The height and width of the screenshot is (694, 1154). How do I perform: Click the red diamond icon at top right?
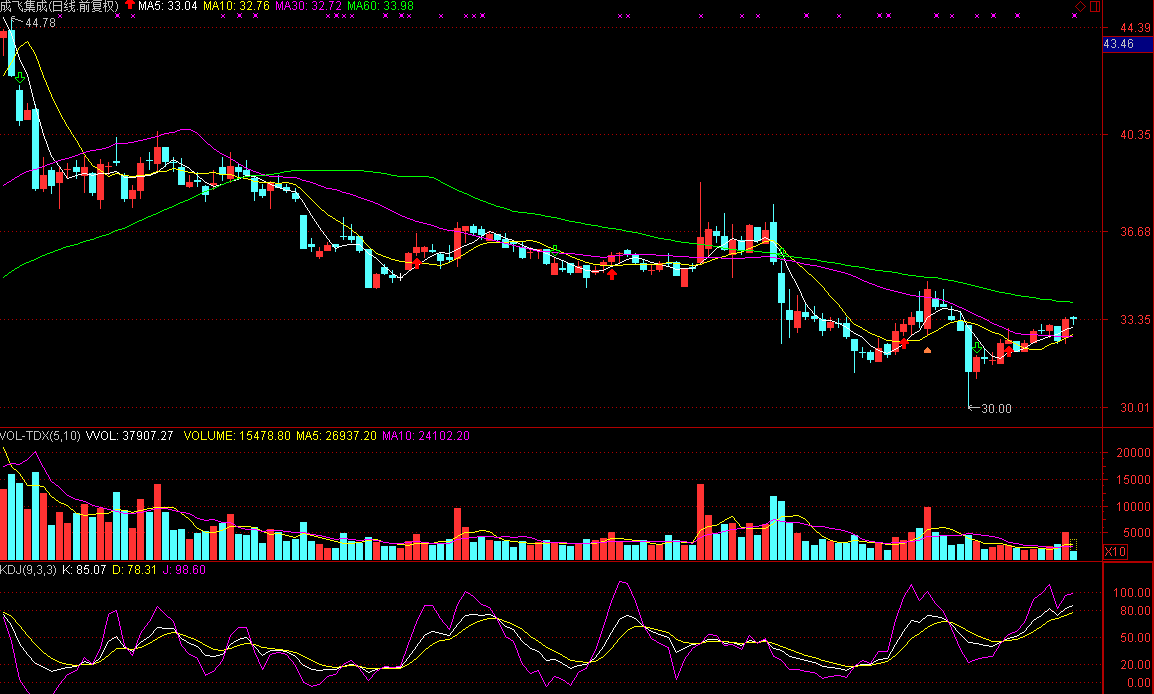pyautogui.click(x=1080, y=6)
